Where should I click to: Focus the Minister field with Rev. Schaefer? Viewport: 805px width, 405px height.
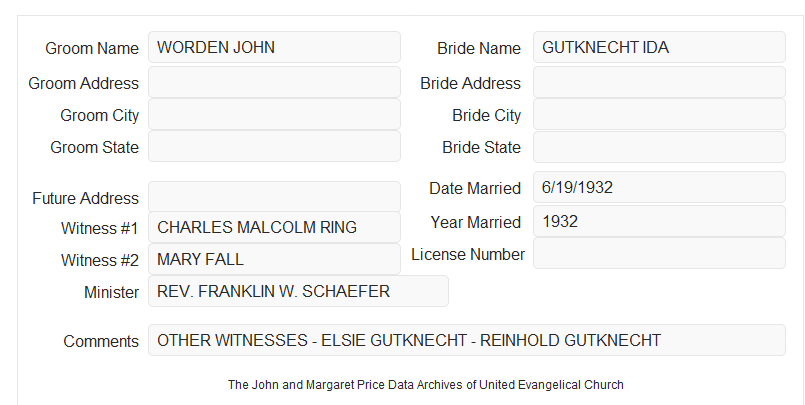pyautogui.click(x=298, y=291)
